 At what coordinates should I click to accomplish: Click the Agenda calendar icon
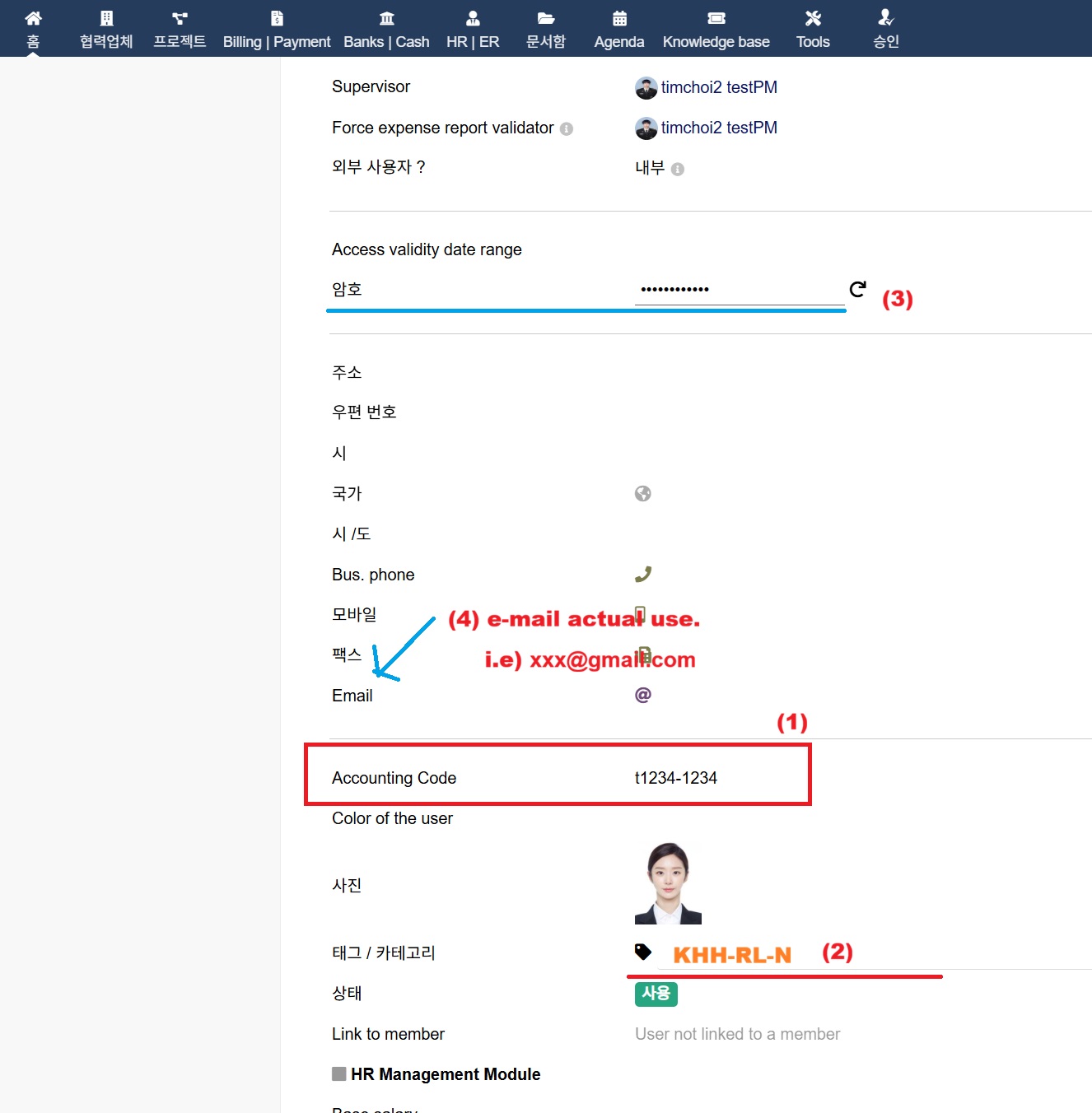pyautogui.click(x=619, y=18)
